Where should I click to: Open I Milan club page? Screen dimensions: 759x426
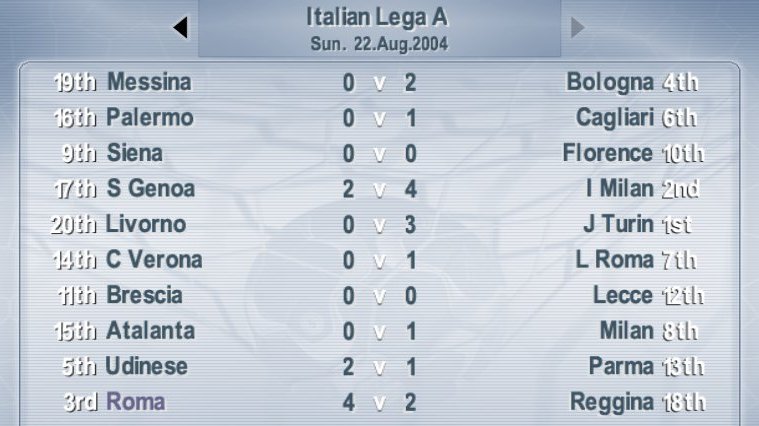[x=619, y=189]
